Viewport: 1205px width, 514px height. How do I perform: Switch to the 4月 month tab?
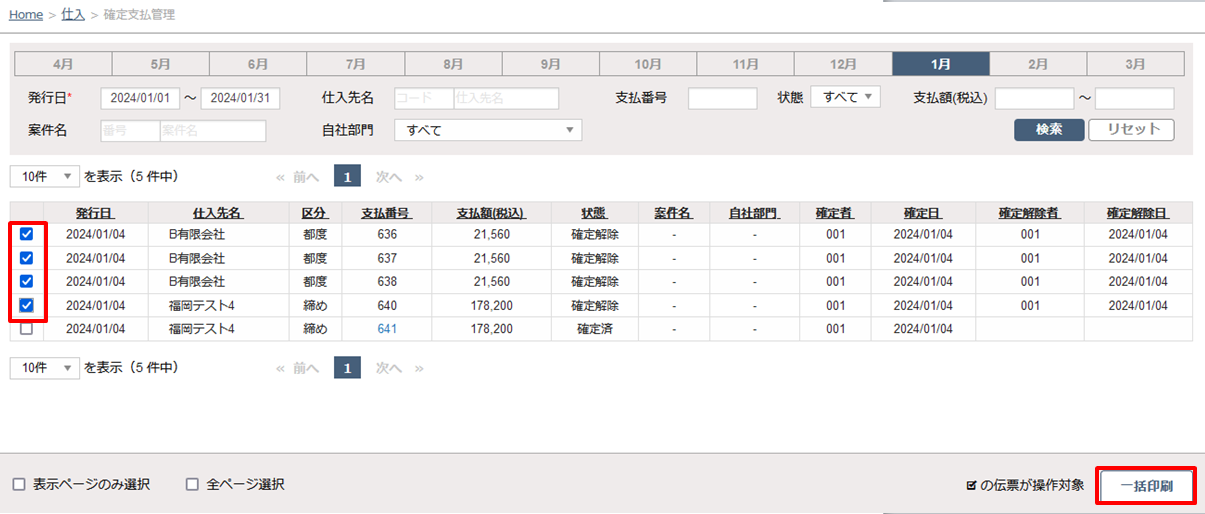(x=63, y=64)
